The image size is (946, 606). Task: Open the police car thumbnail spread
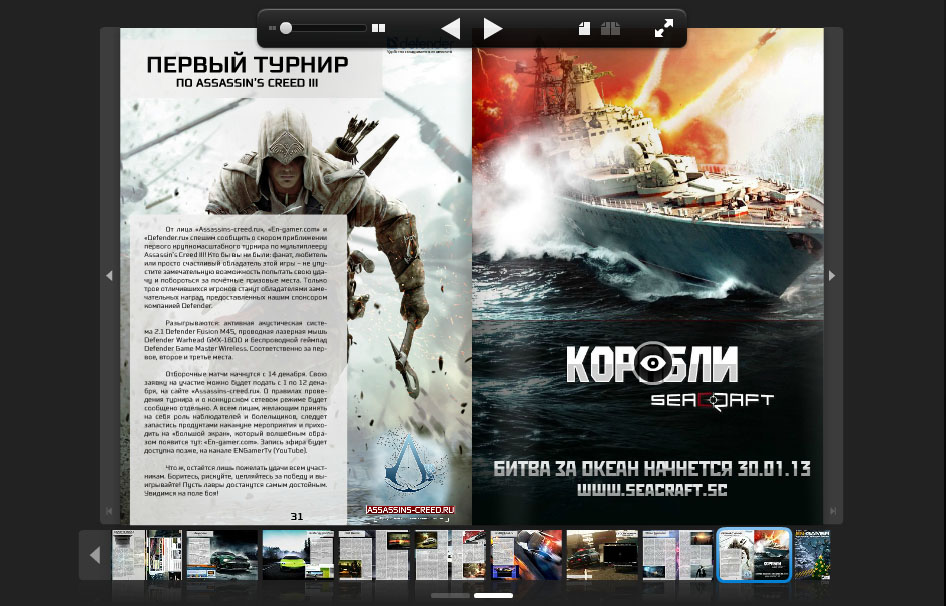click(x=526, y=555)
